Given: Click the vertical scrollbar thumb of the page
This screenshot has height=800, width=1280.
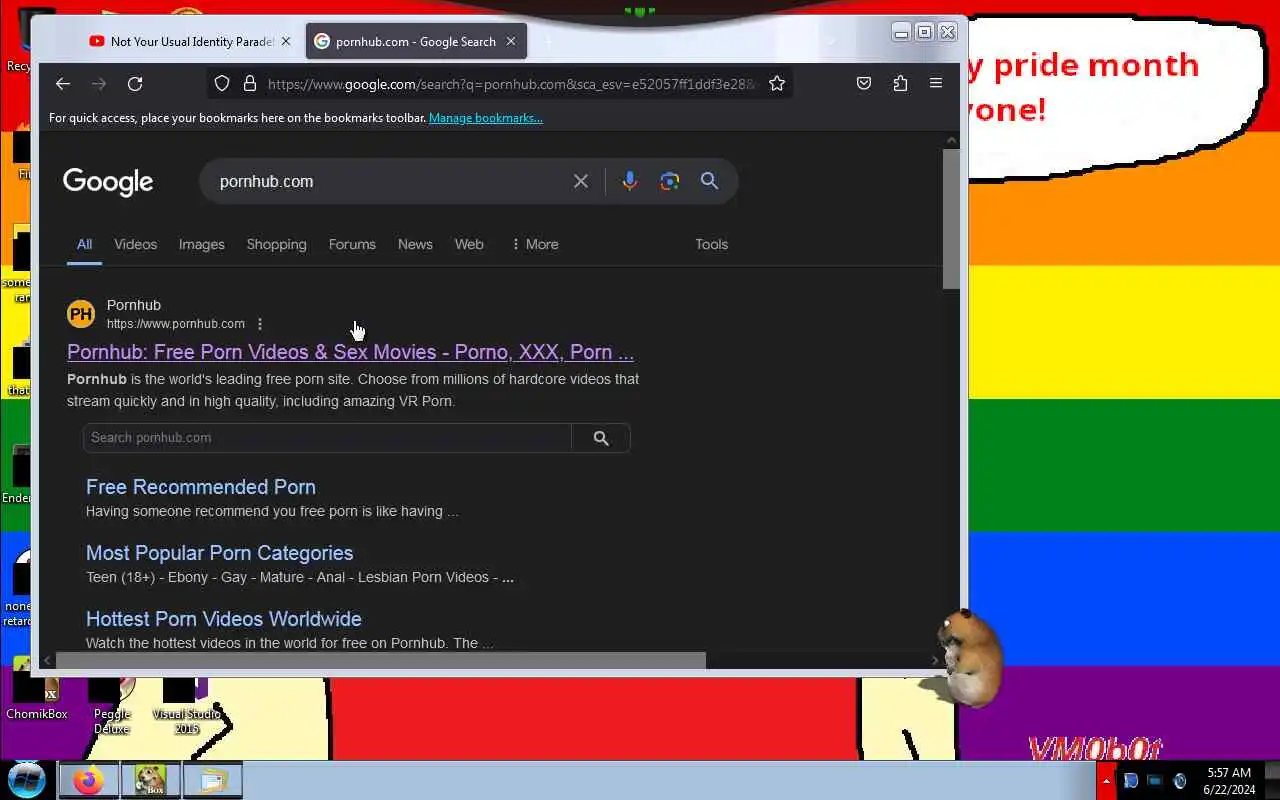Looking at the screenshot, I should click(x=951, y=219).
